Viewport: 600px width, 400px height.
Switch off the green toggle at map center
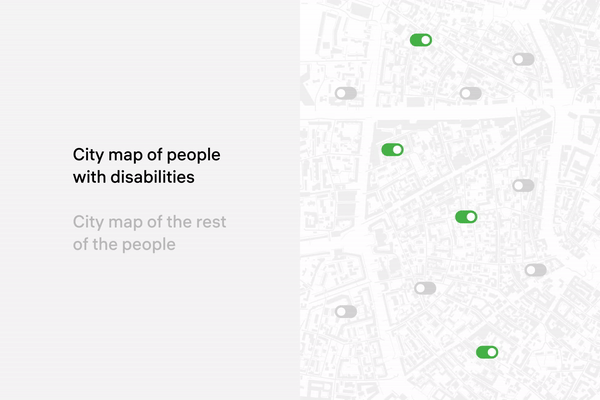pyautogui.click(x=466, y=217)
